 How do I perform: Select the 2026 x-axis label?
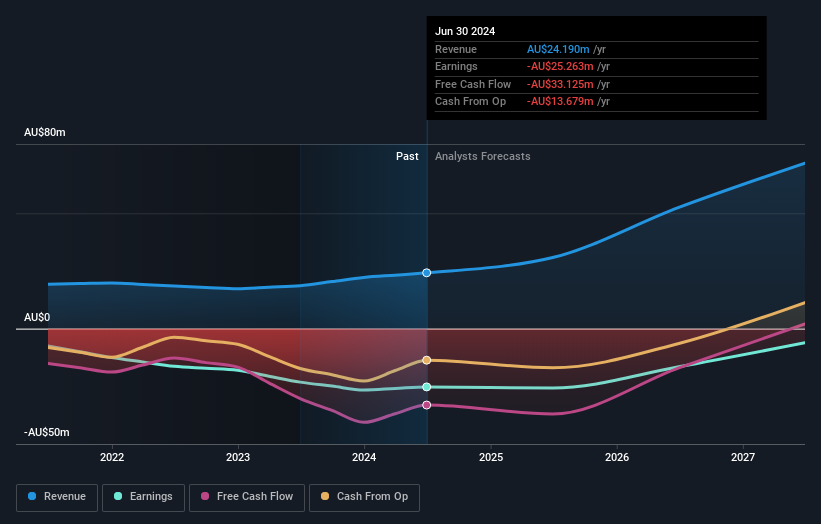point(617,457)
